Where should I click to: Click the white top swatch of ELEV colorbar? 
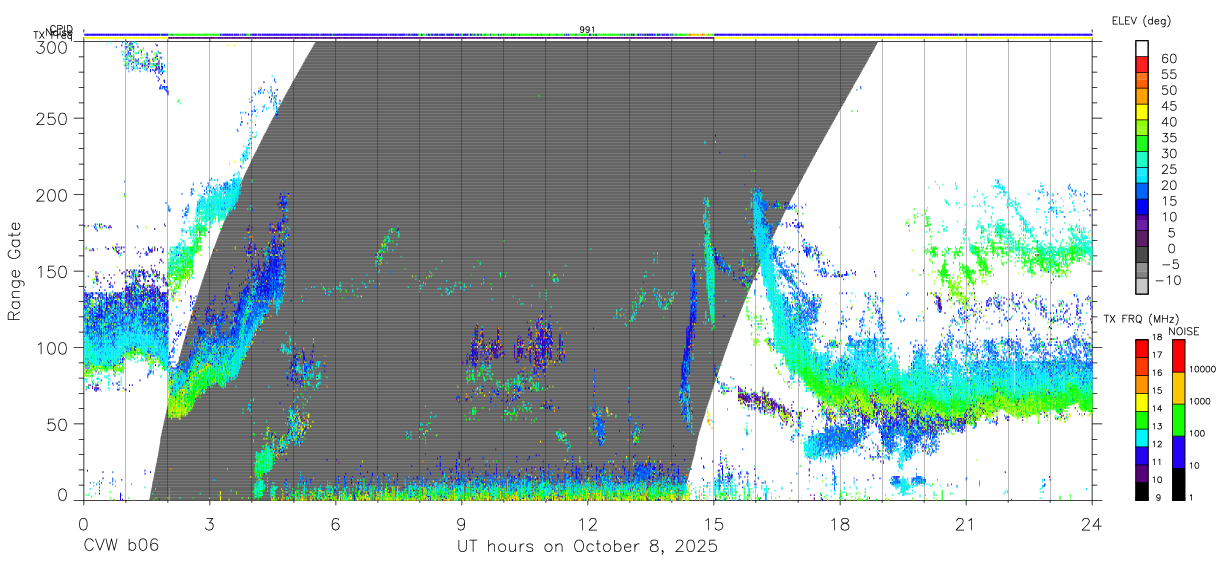pos(1143,48)
